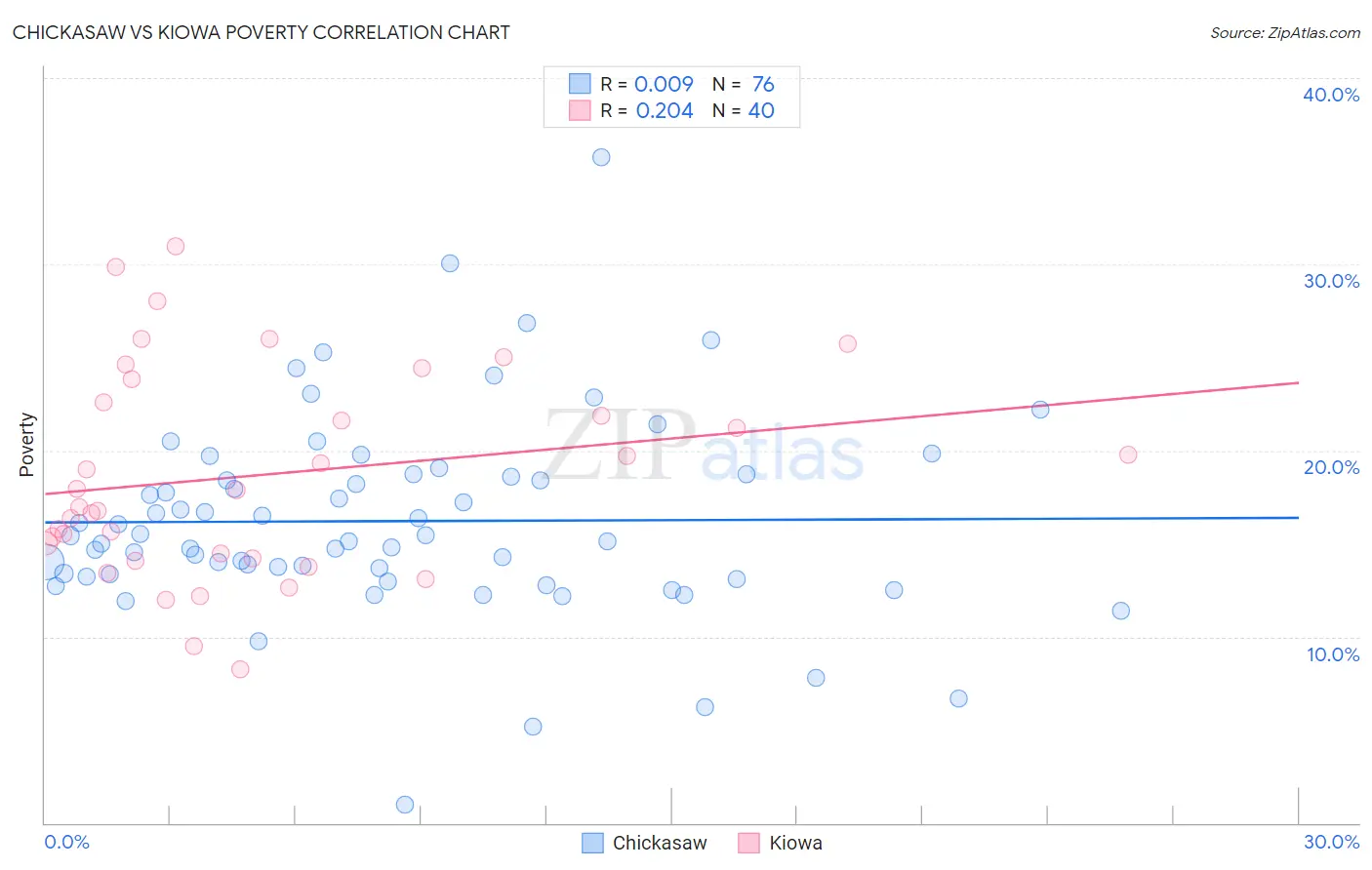
Task: Click the highest blue point near 36% poverty
Action: point(601,157)
